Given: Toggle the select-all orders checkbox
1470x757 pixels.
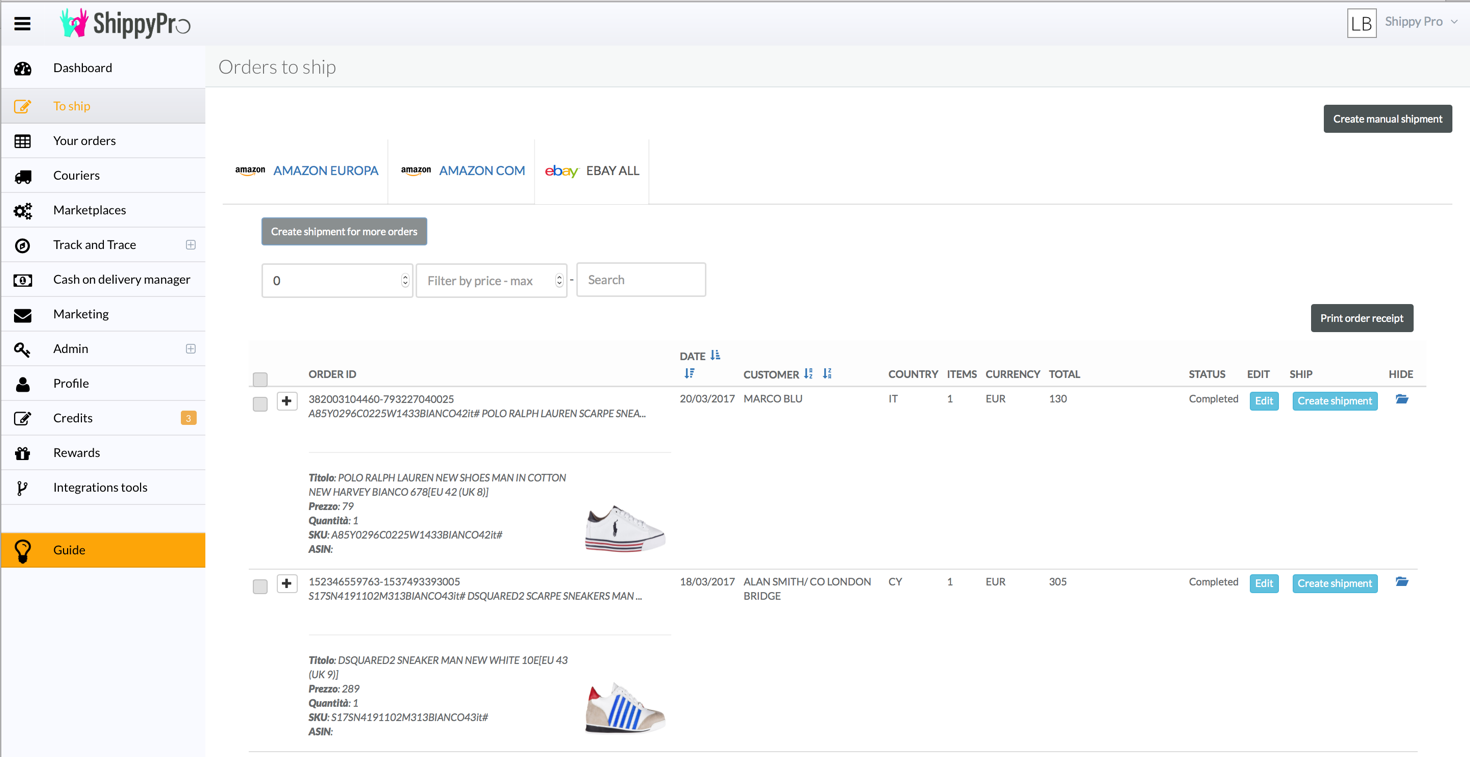Looking at the screenshot, I should pos(260,379).
